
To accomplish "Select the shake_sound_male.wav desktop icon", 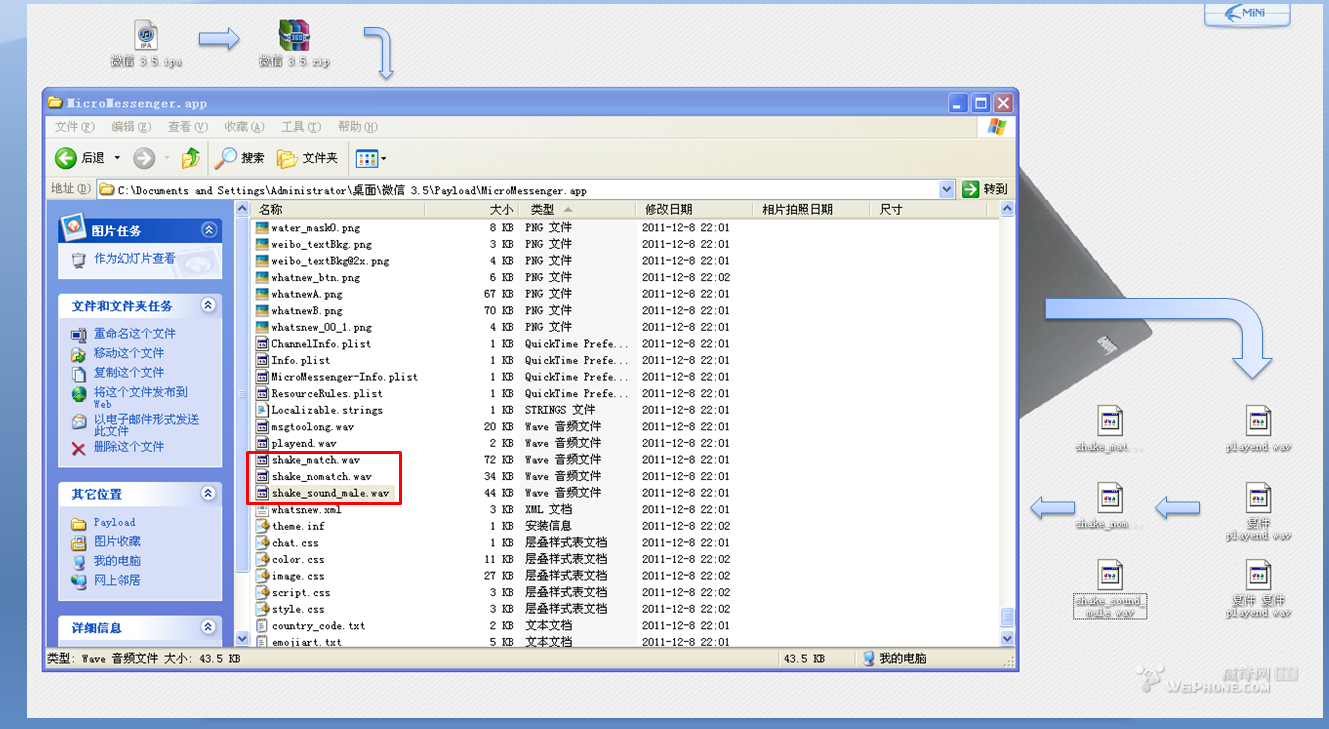I will [x=1110, y=588].
